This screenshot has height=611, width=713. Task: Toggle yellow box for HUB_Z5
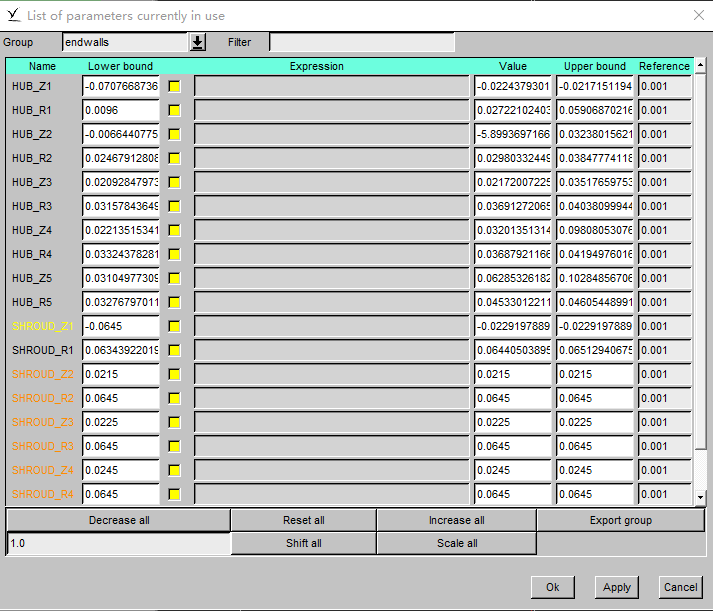(x=174, y=278)
